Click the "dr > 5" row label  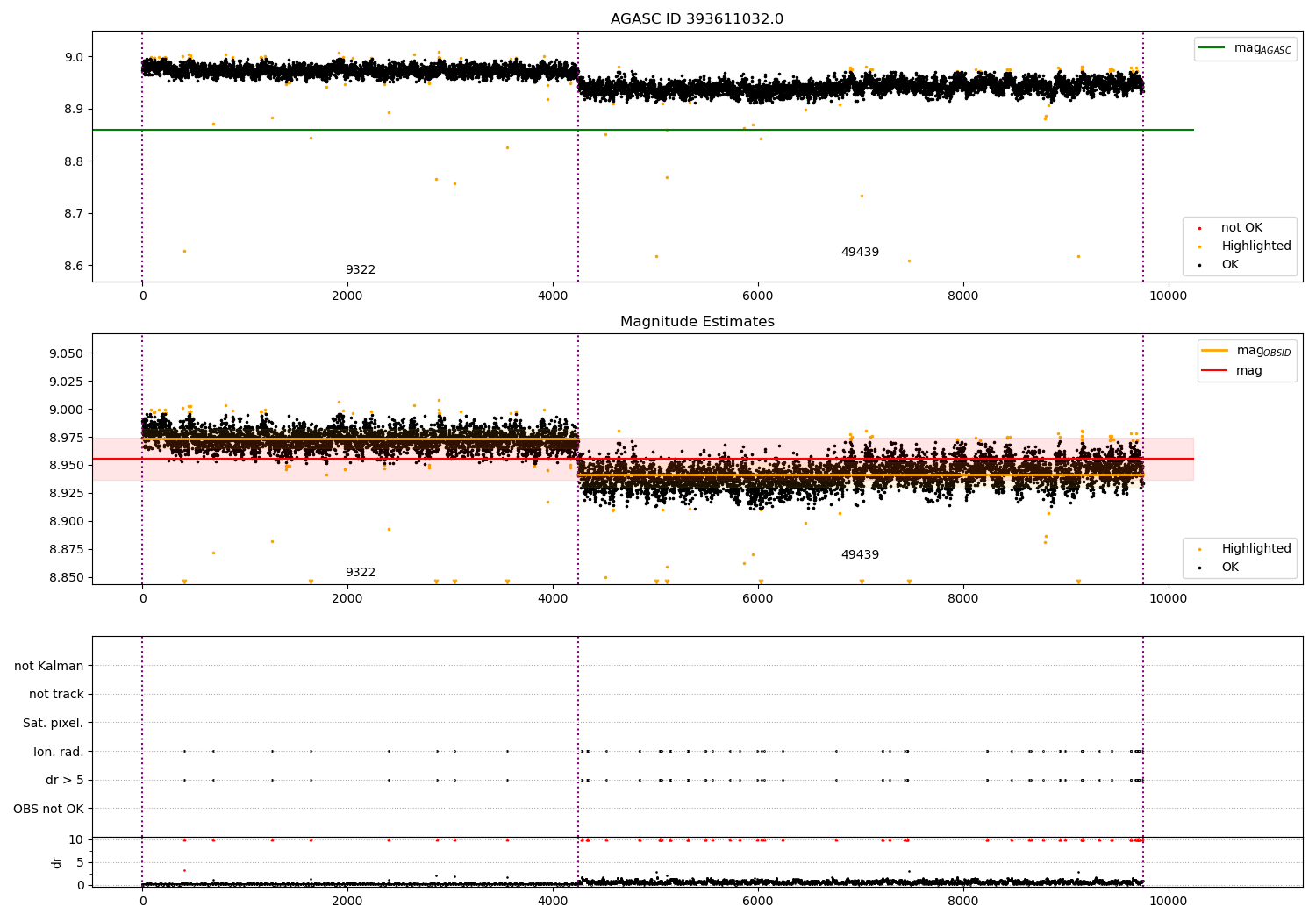65,781
